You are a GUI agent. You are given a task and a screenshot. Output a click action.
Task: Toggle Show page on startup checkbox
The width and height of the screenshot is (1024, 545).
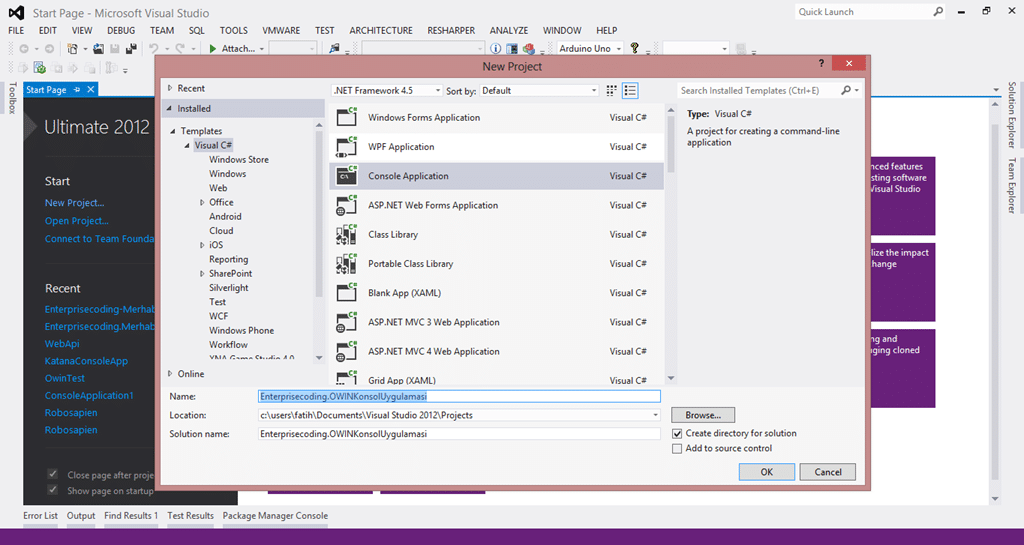tap(53, 490)
